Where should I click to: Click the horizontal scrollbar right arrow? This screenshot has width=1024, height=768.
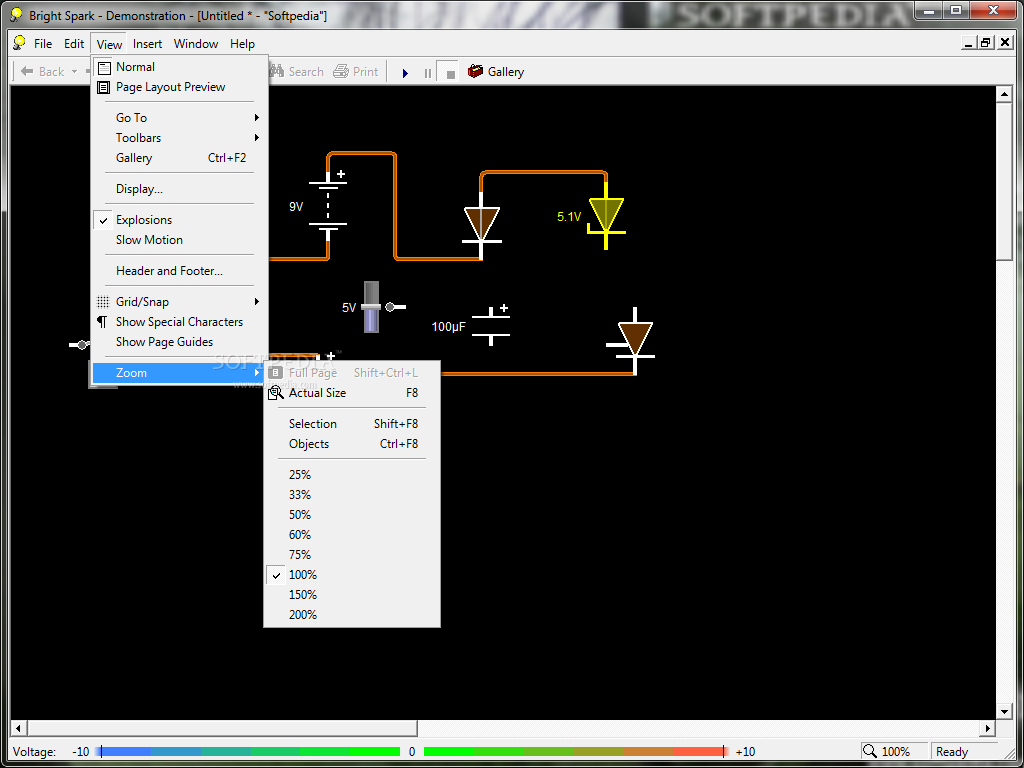pyautogui.click(x=988, y=728)
